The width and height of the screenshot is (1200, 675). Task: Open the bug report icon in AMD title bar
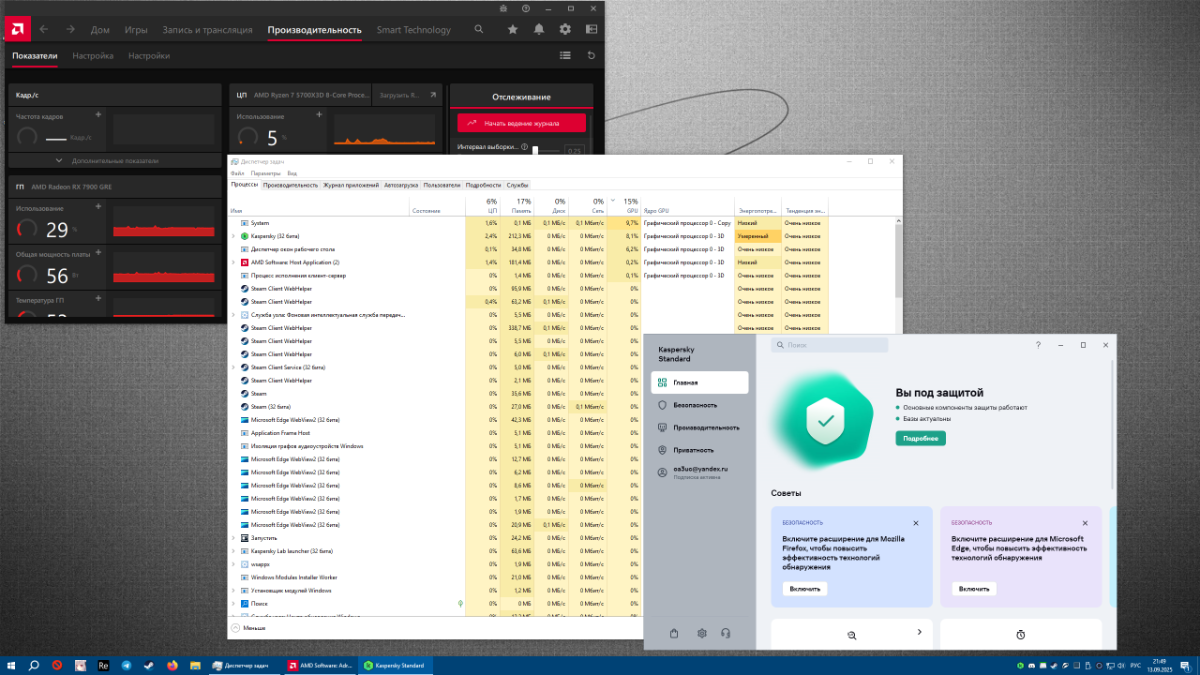click(x=502, y=7)
